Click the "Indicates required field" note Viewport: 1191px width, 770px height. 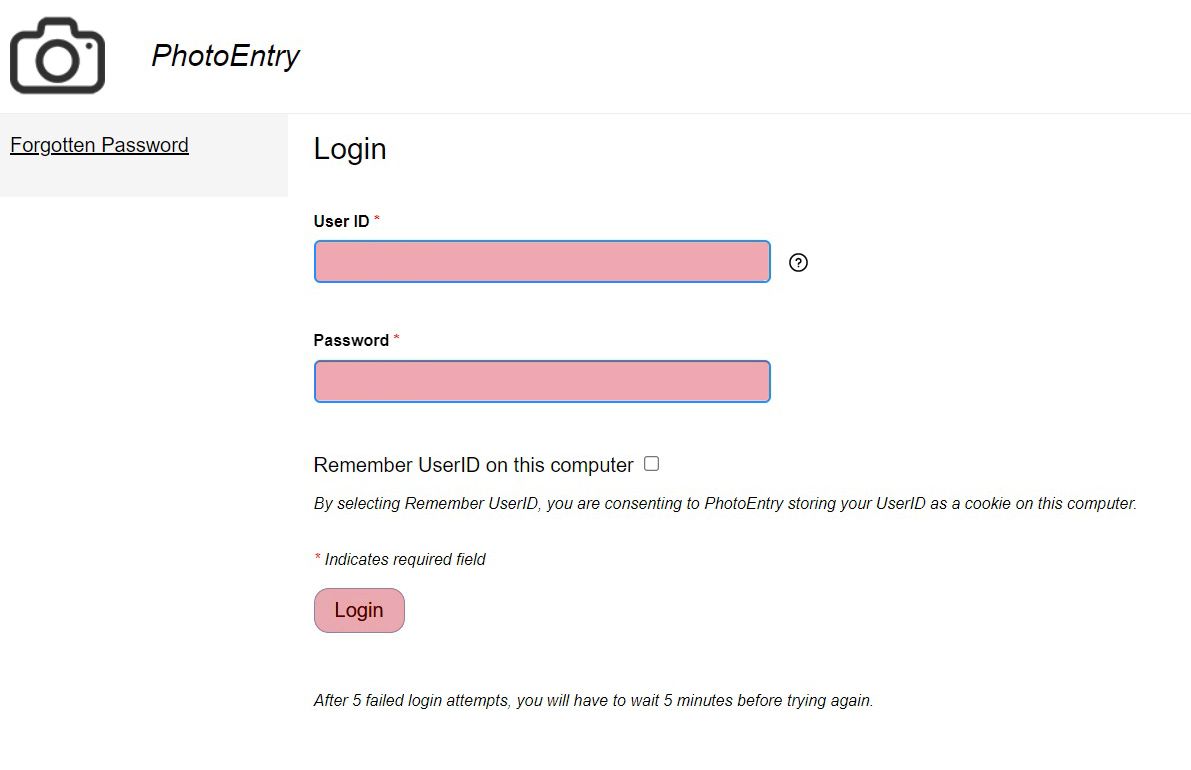(405, 559)
